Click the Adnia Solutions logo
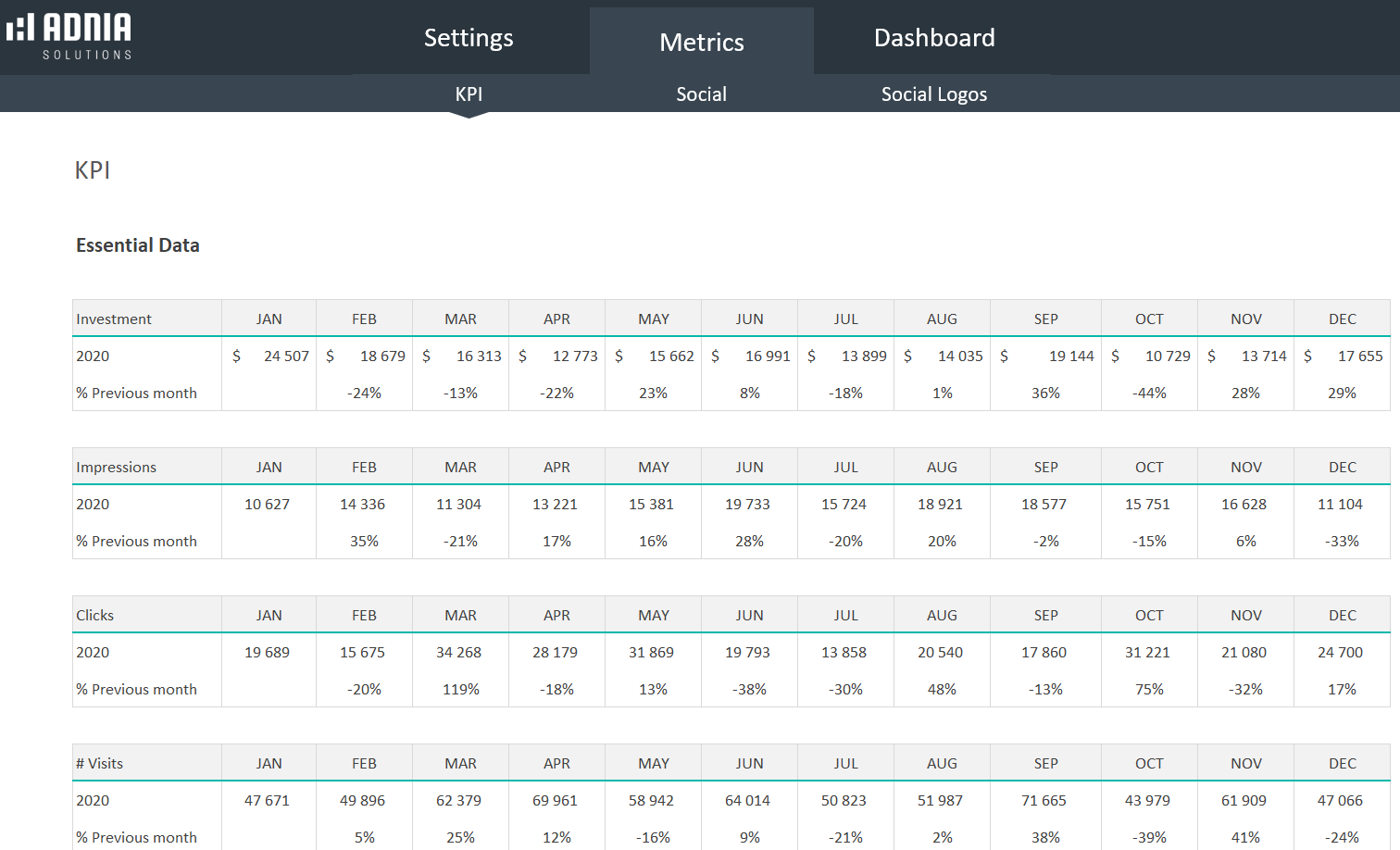 point(69,36)
